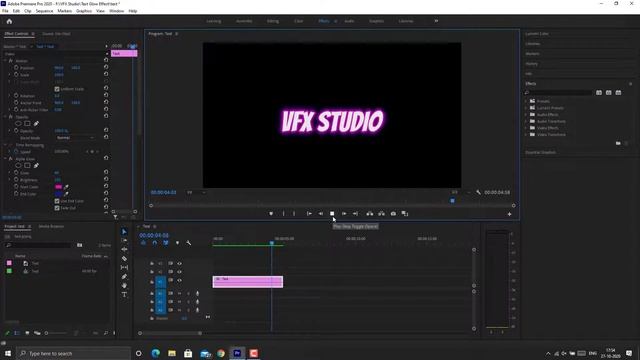This screenshot has height=360, width=640.
Task: Open playback resolution dropdown
Action: coord(460,192)
